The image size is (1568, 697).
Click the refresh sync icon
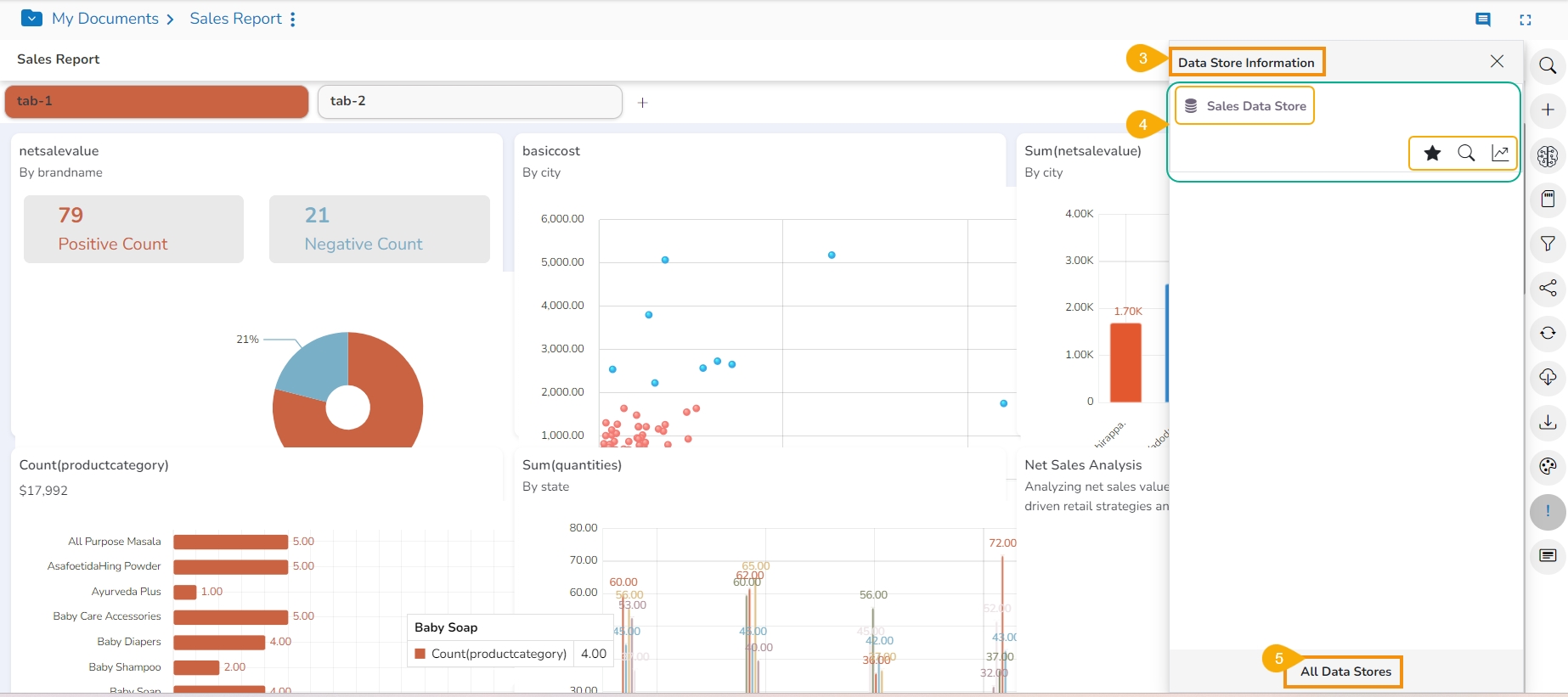1548,333
